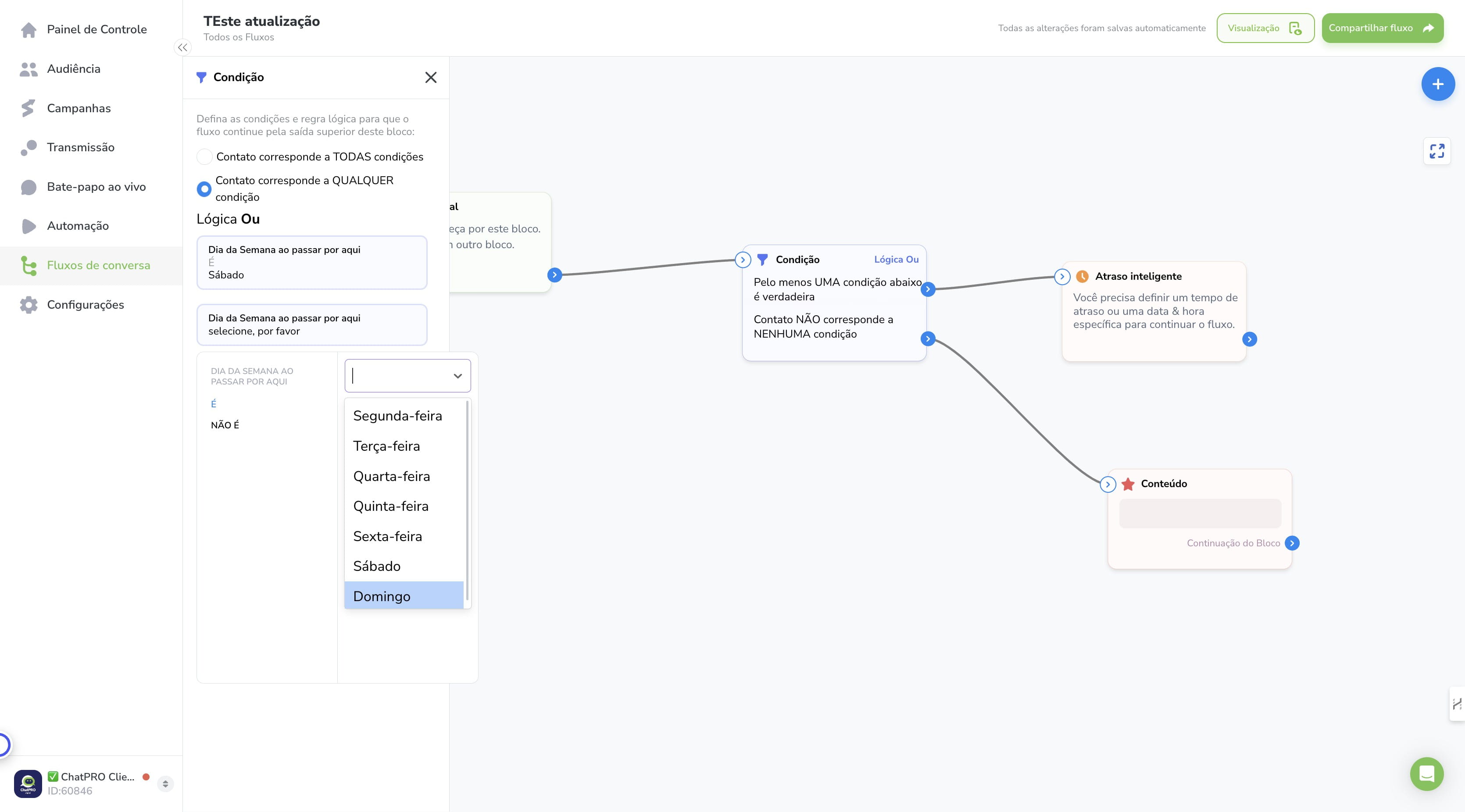Click the Continuação do Bloco output connector
Viewport: 1465px width, 812px height.
pyautogui.click(x=1292, y=543)
